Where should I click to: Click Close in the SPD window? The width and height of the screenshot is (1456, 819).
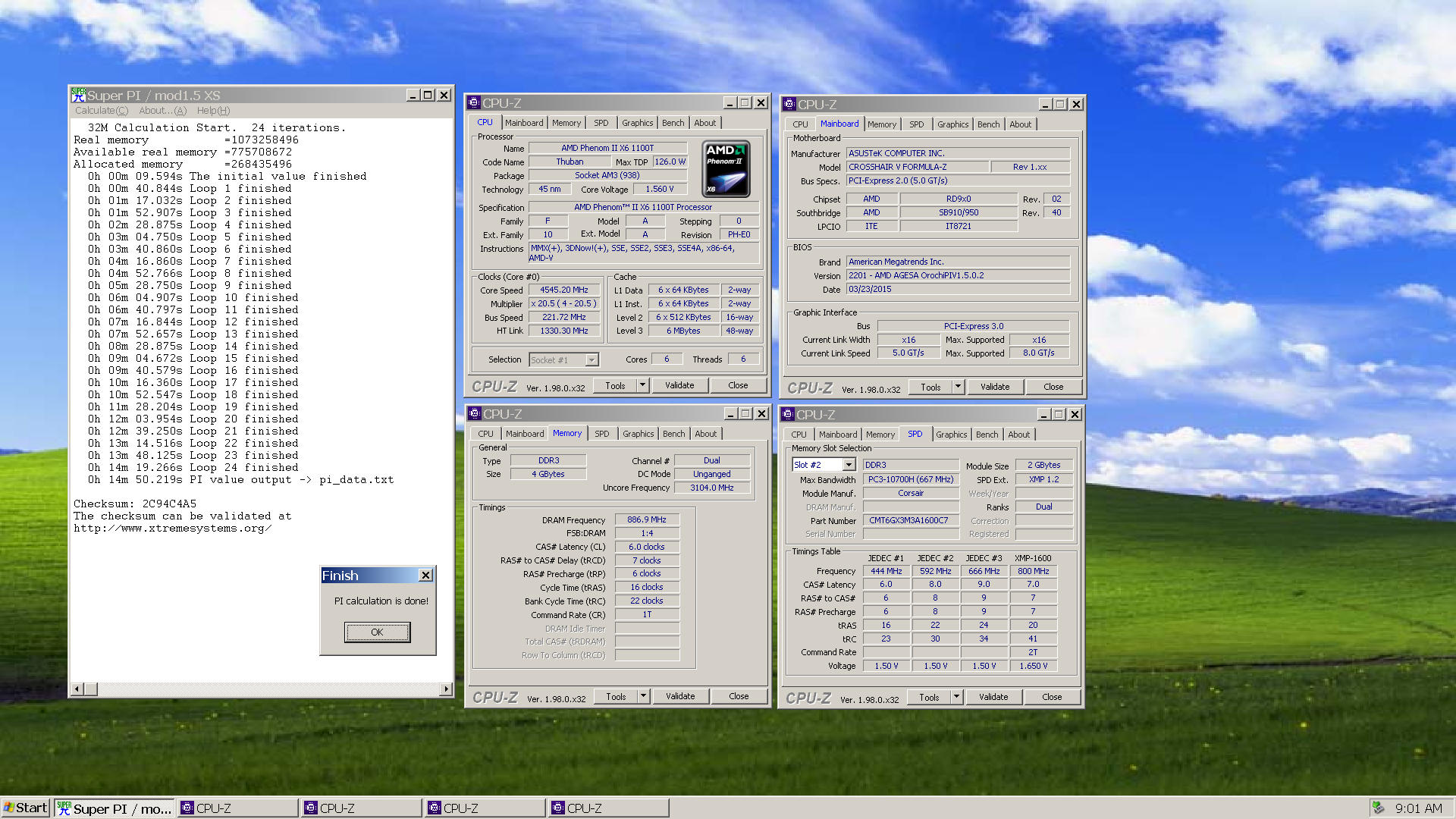point(1052,697)
